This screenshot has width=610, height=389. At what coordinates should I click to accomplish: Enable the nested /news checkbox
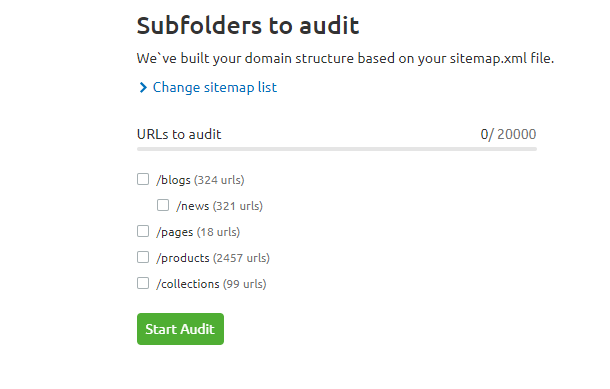163,205
